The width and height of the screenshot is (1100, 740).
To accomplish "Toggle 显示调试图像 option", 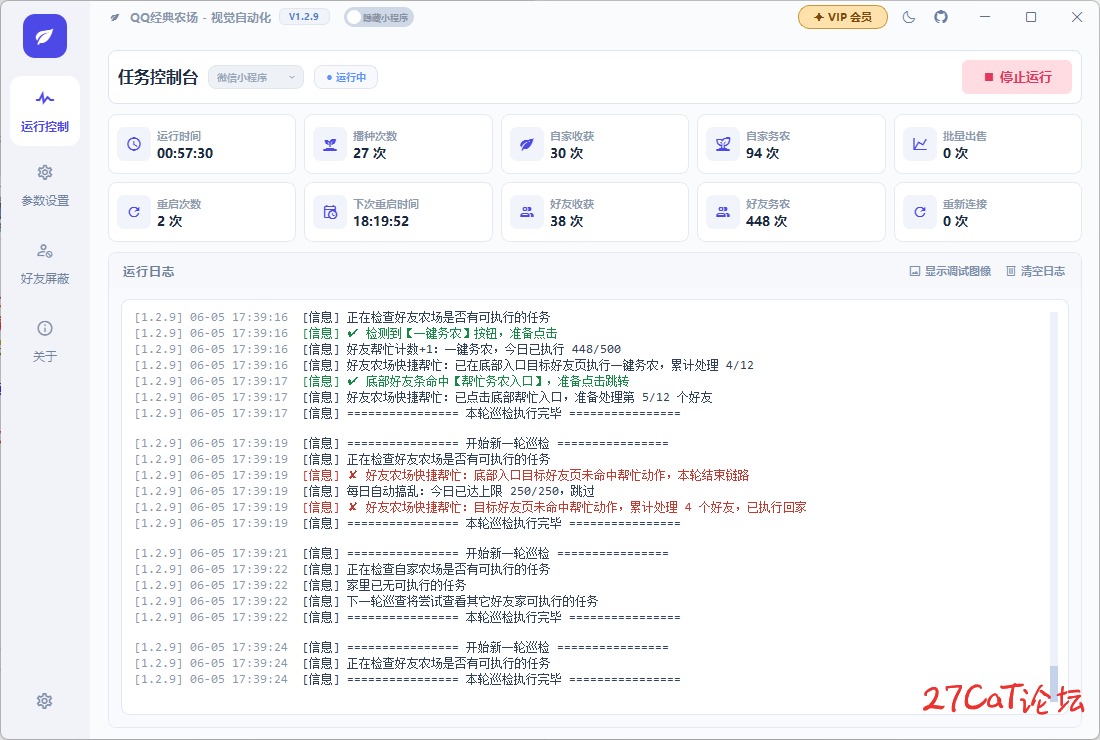I will [950, 271].
